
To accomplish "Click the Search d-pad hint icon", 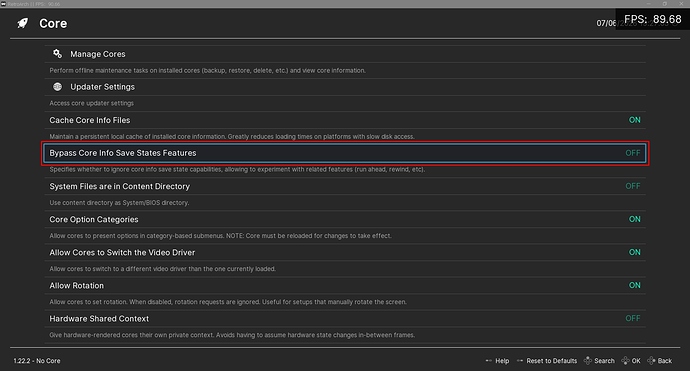I will pyautogui.click(x=587, y=360).
